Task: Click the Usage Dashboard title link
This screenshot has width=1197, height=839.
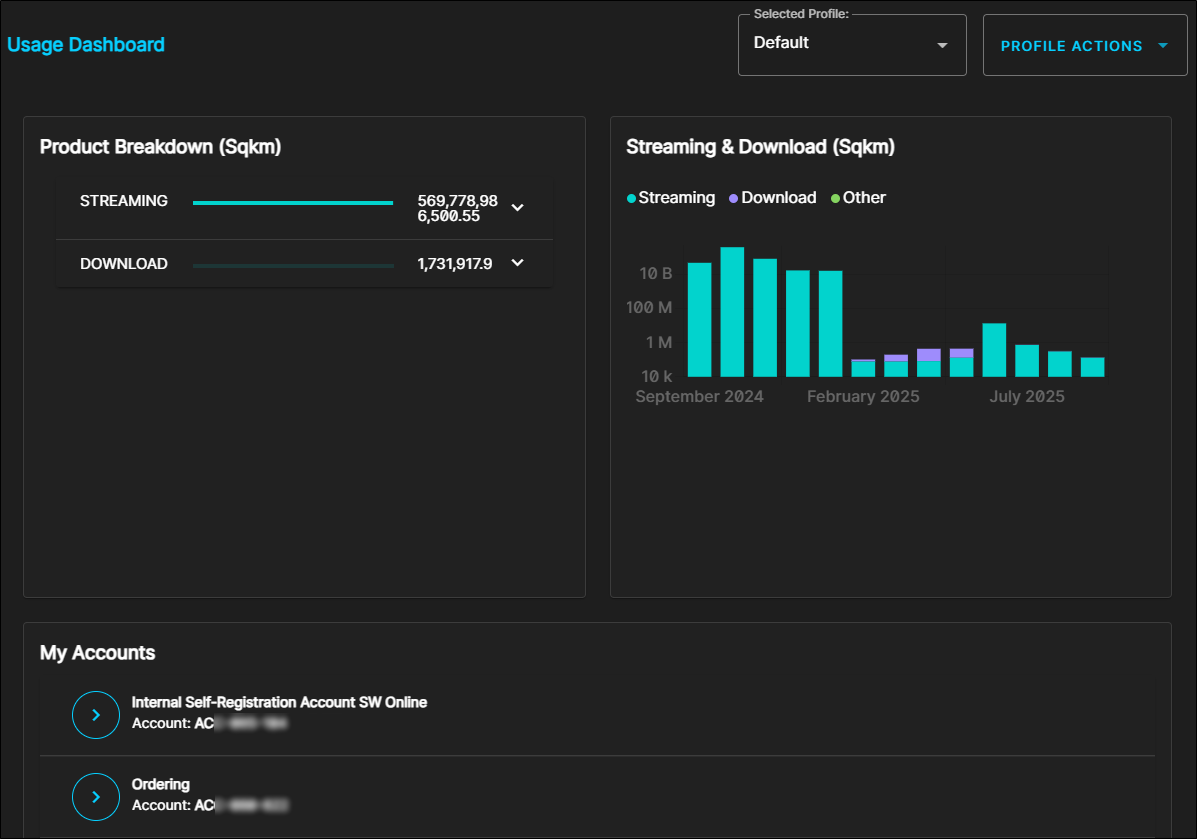Action: click(86, 45)
